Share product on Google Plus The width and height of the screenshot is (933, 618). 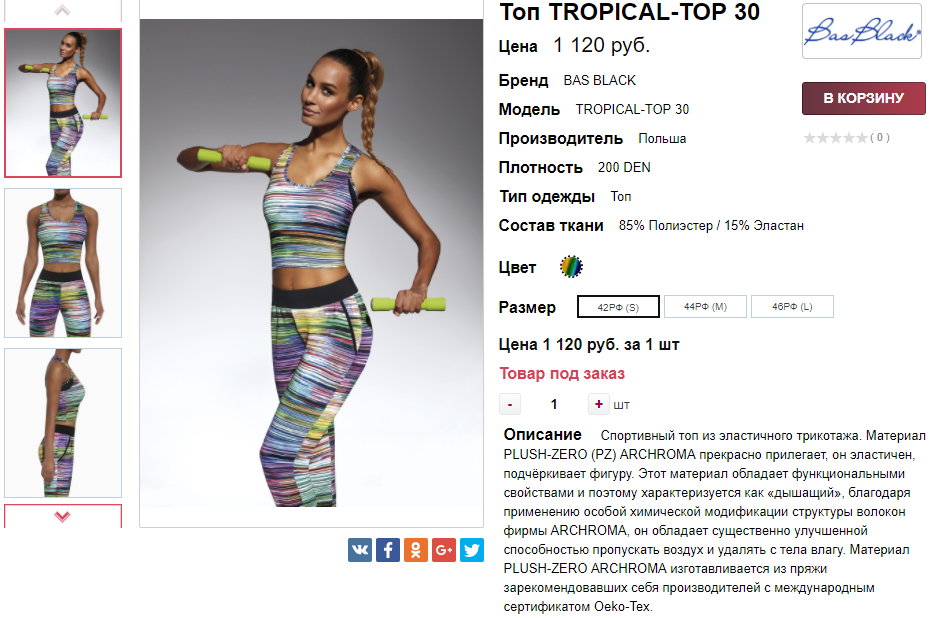pos(443,550)
